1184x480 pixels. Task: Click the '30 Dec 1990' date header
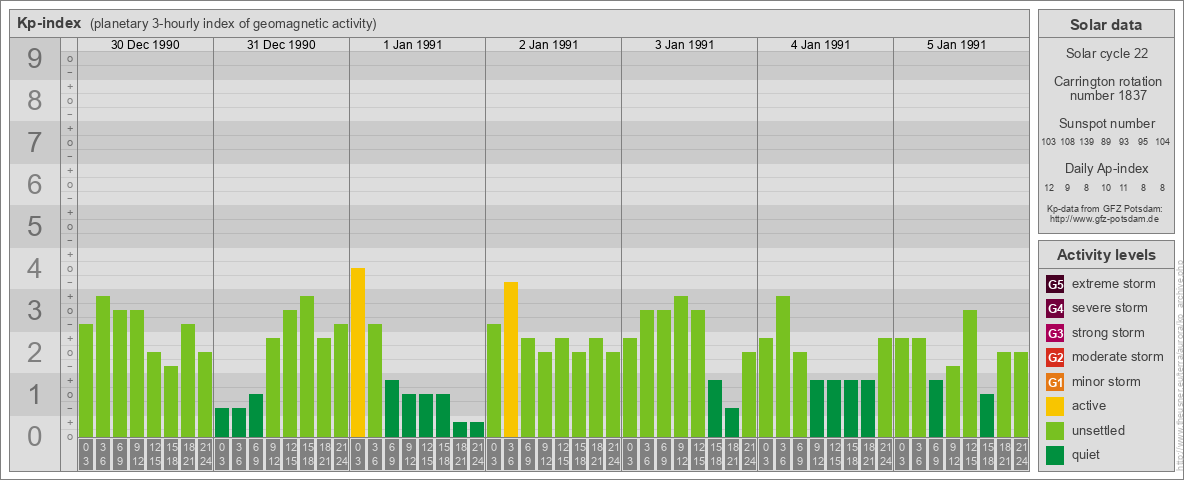coord(145,45)
